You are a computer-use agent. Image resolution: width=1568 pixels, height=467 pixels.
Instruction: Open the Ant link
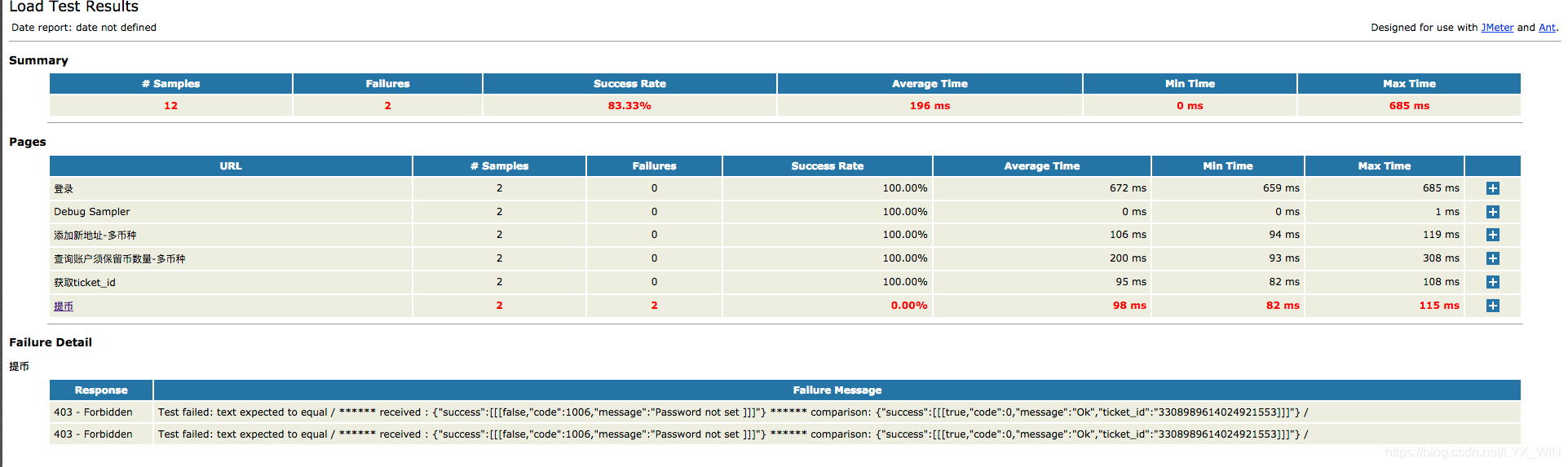[x=1547, y=28]
